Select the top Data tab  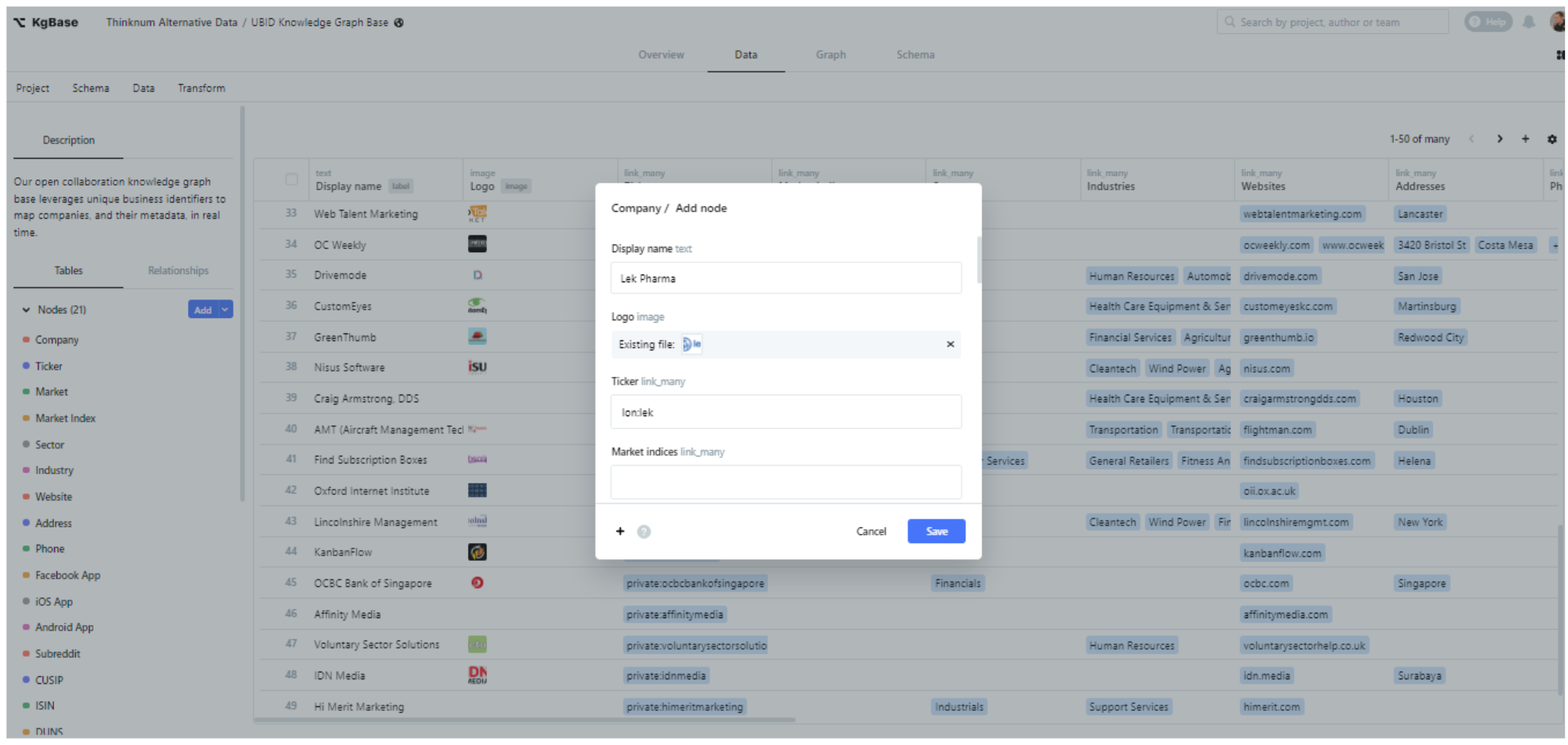746,55
